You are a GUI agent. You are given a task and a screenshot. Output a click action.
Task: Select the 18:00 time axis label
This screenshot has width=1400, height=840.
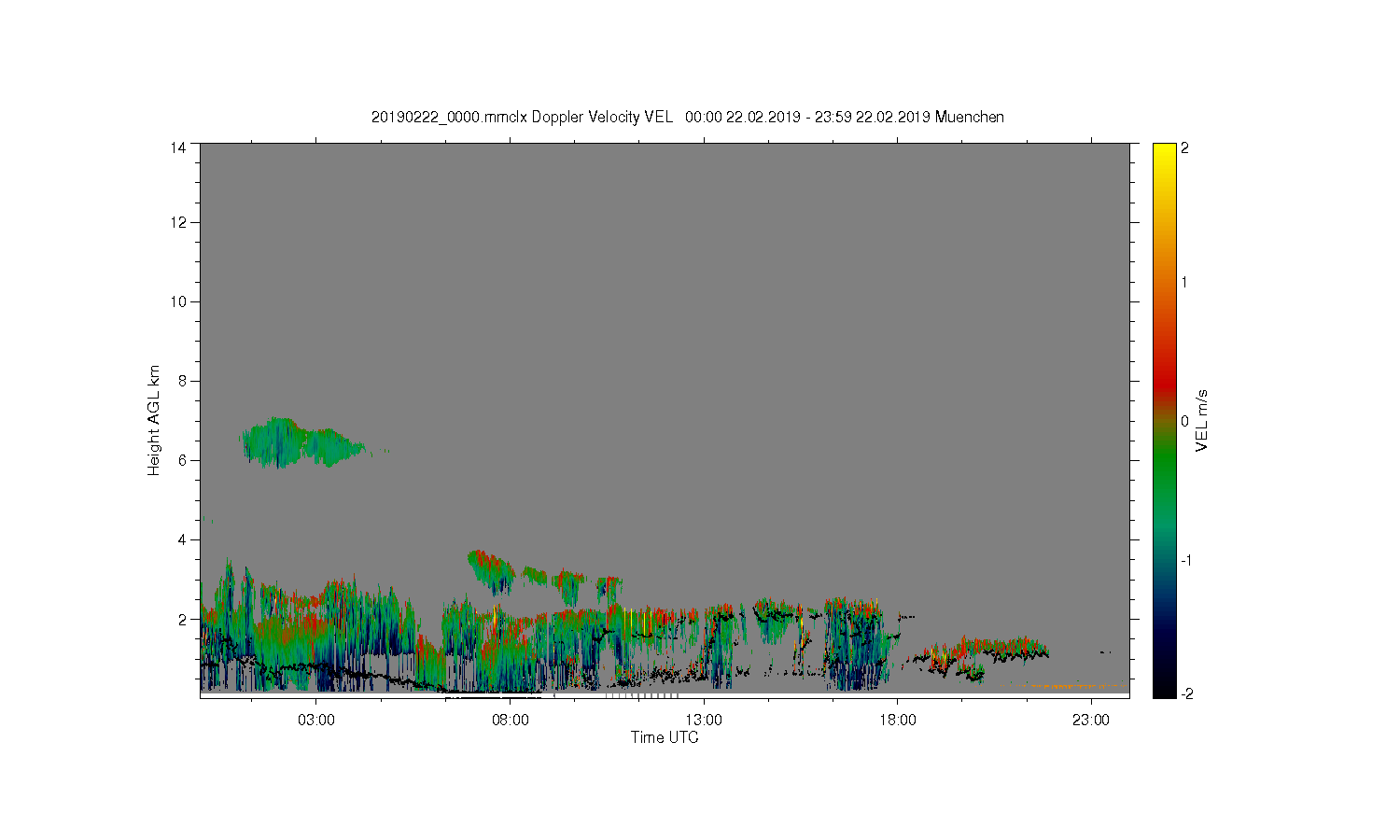[897, 721]
